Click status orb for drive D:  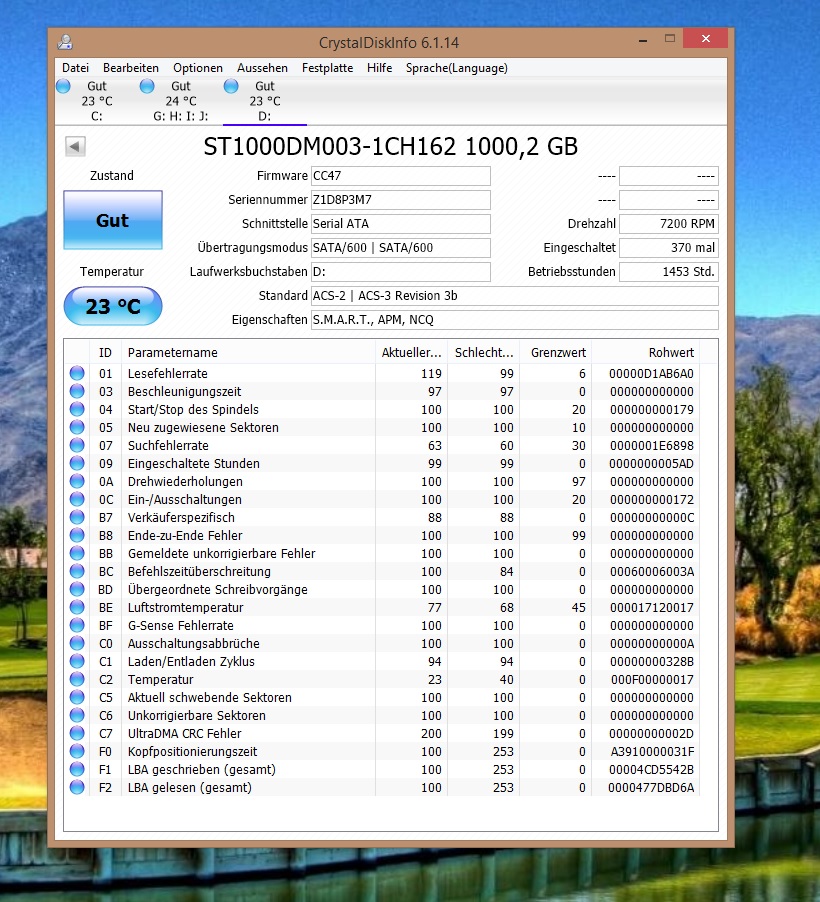pos(231,86)
